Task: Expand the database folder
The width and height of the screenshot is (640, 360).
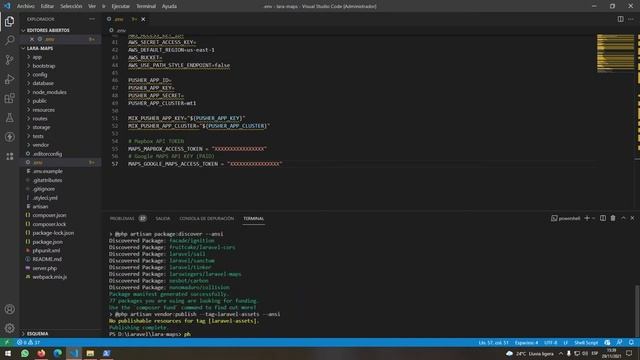Action: pos(60,83)
